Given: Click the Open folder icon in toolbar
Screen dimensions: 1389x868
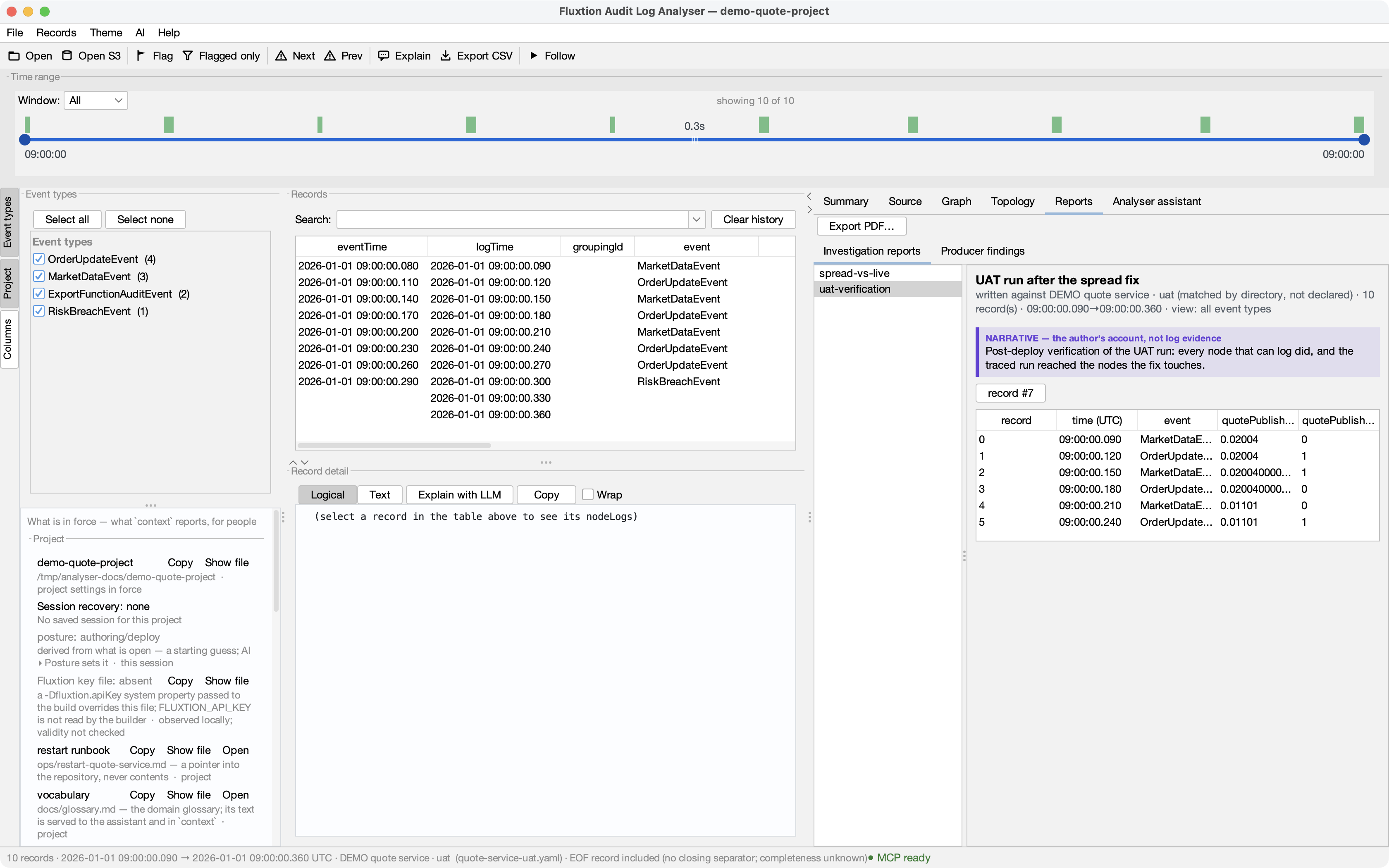Looking at the screenshot, I should [14, 56].
